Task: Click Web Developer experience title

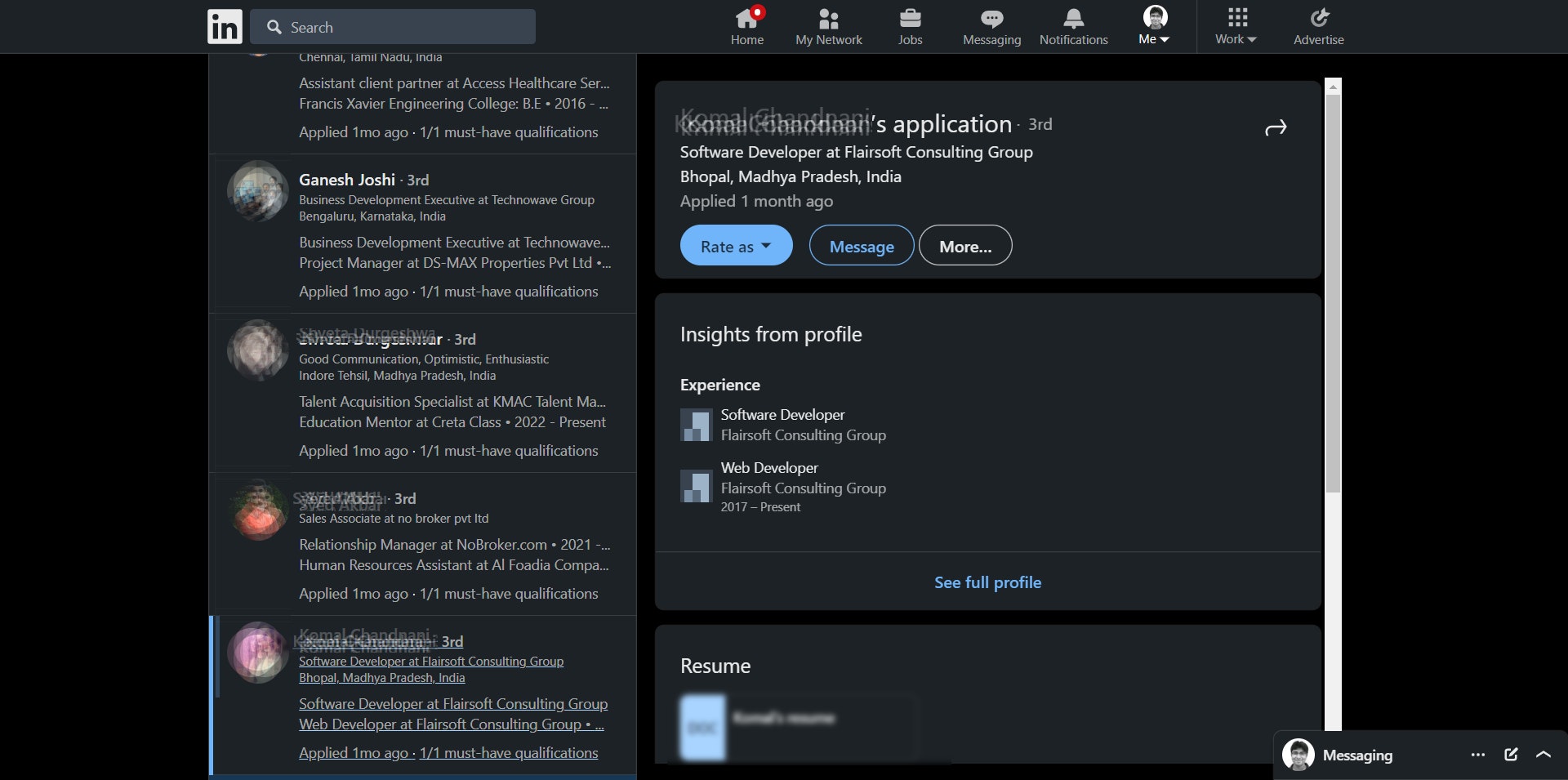Action: pyautogui.click(x=769, y=468)
